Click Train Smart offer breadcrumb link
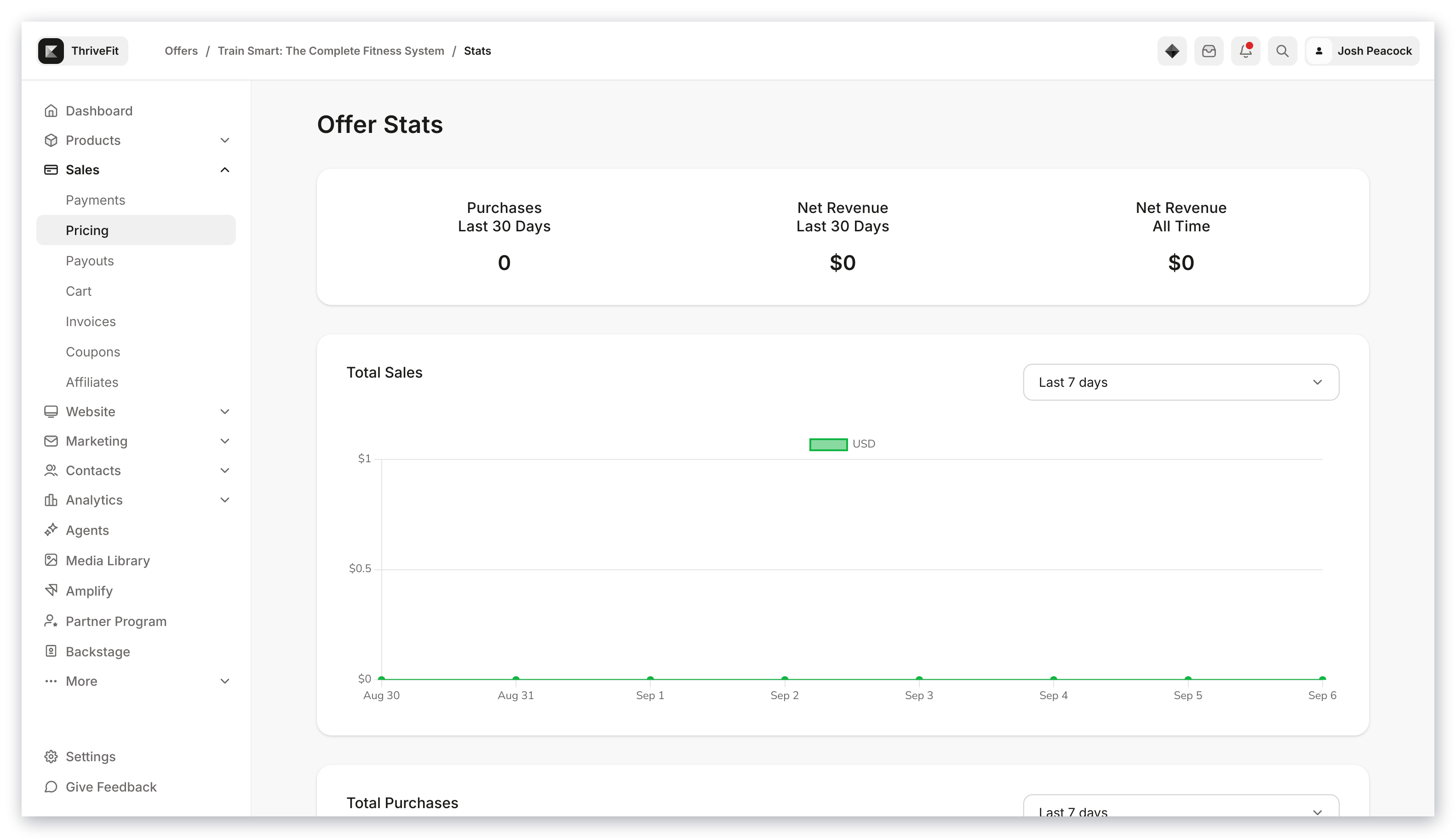The image size is (1456, 838). click(x=331, y=51)
